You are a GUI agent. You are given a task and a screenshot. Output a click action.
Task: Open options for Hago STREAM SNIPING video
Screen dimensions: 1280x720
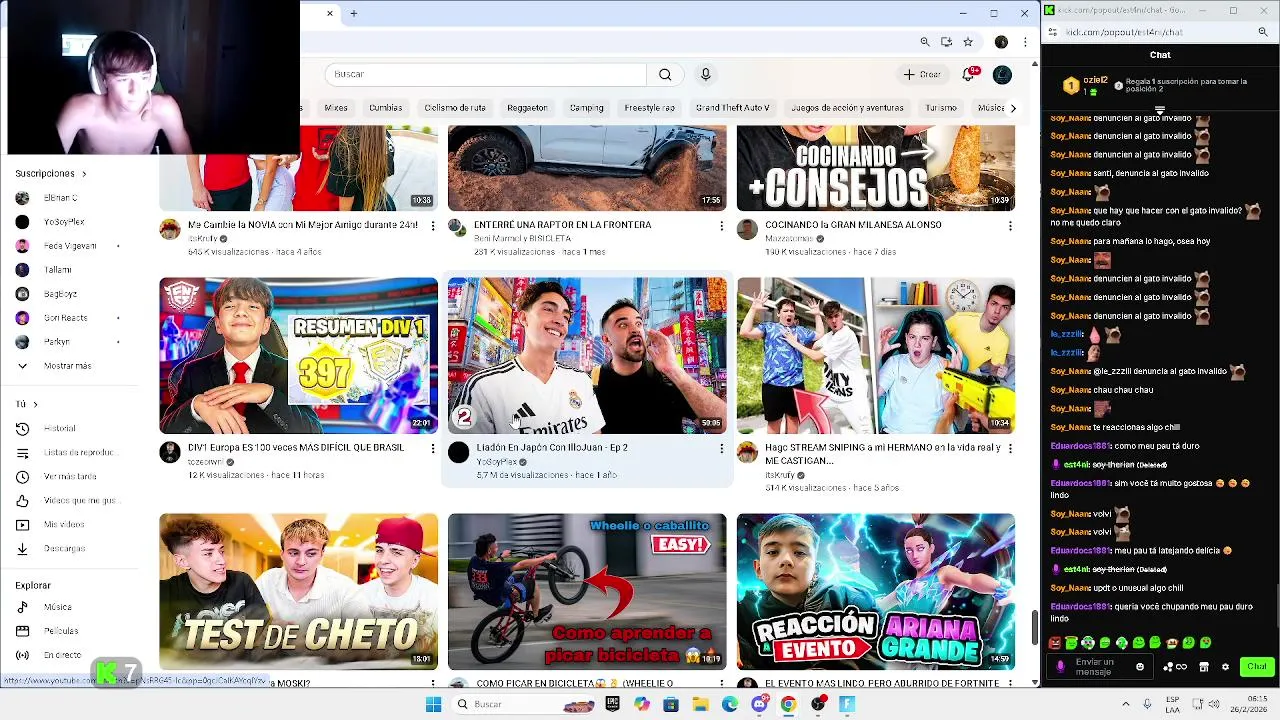click(x=1010, y=449)
